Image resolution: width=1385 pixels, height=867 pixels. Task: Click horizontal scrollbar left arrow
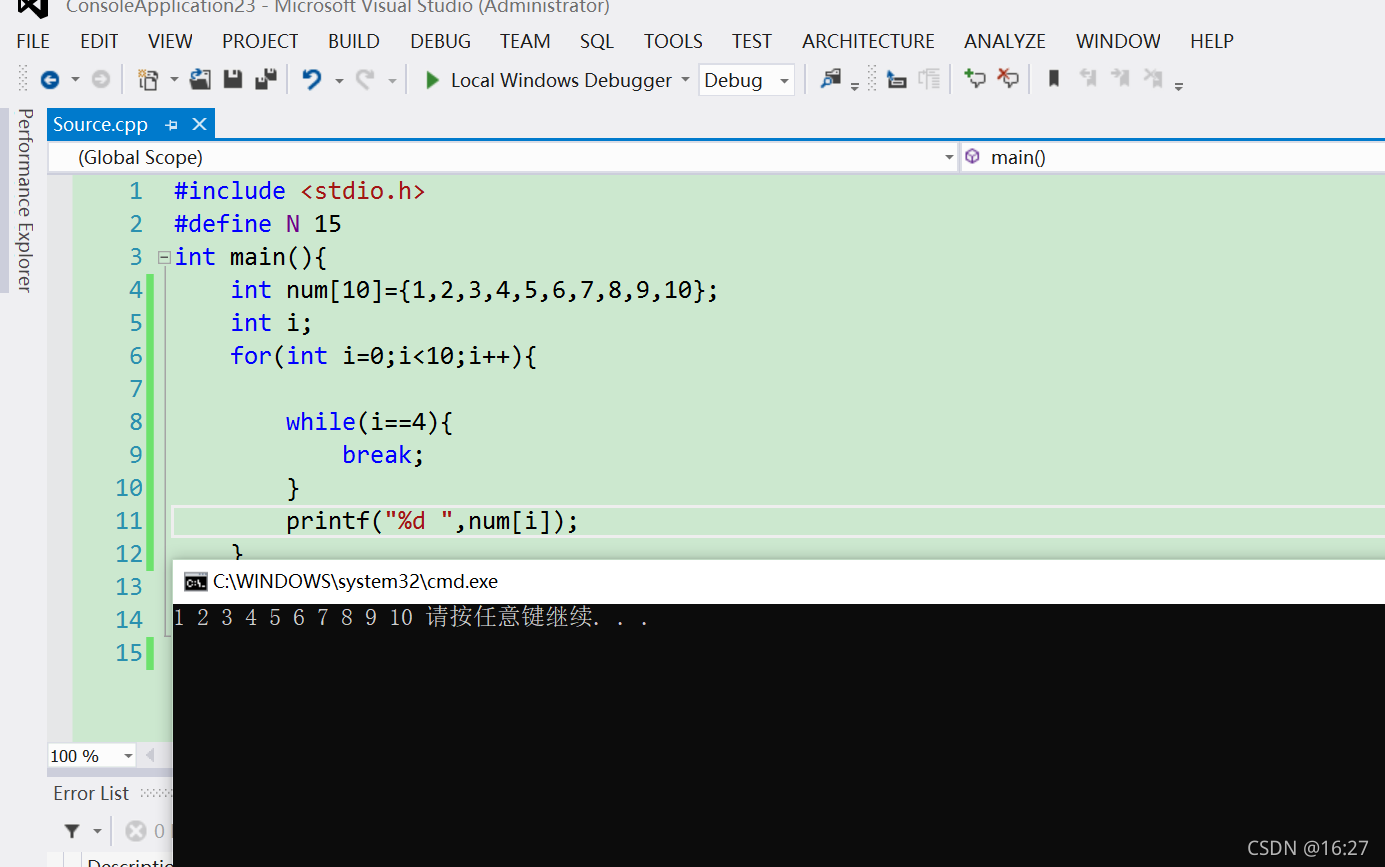point(150,755)
